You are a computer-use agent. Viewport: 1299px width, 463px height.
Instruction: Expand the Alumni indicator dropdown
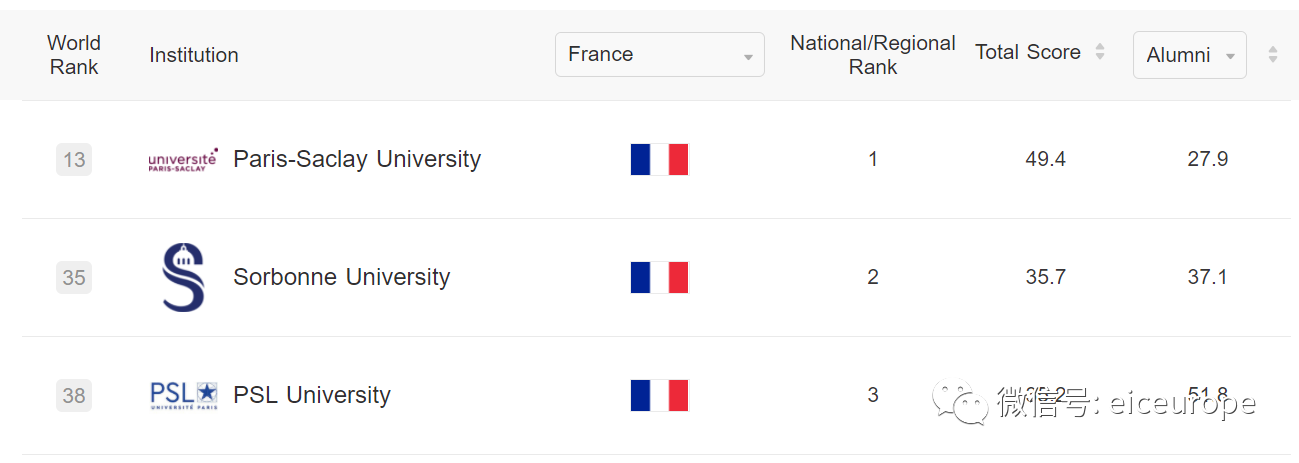pyautogui.click(x=1189, y=55)
